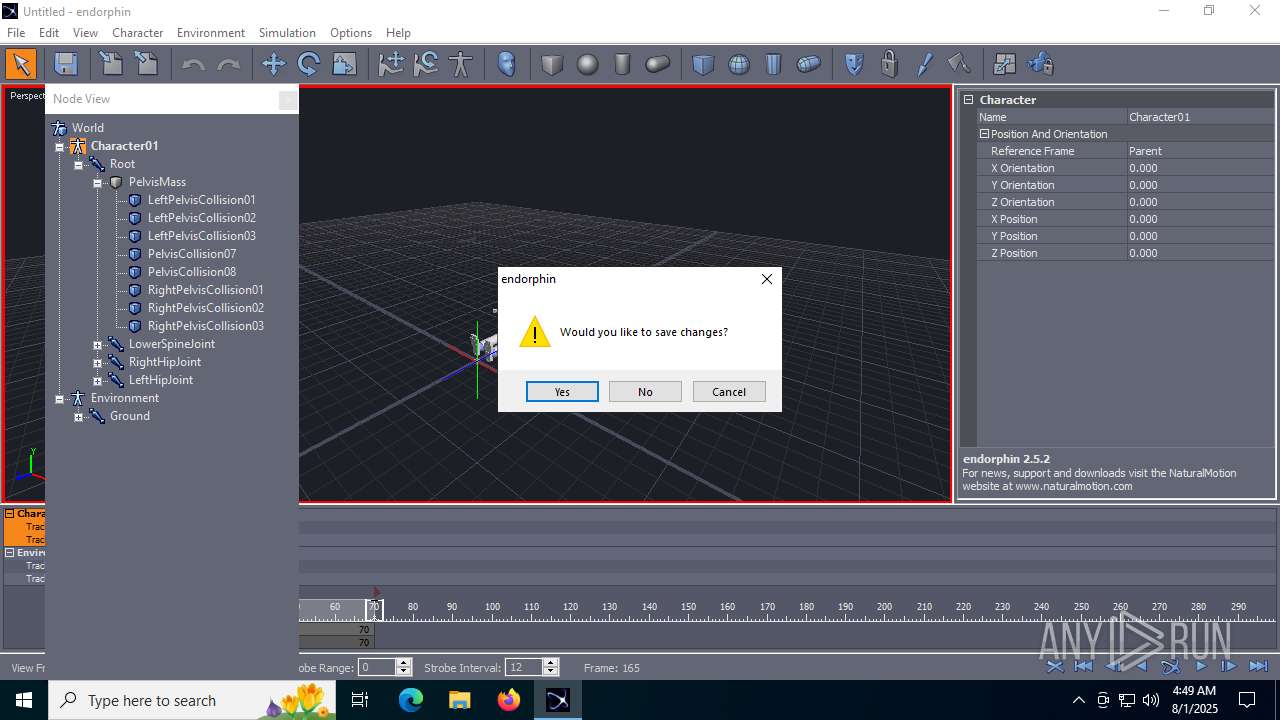
Task: Close the Node View panel
Action: [x=287, y=99]
